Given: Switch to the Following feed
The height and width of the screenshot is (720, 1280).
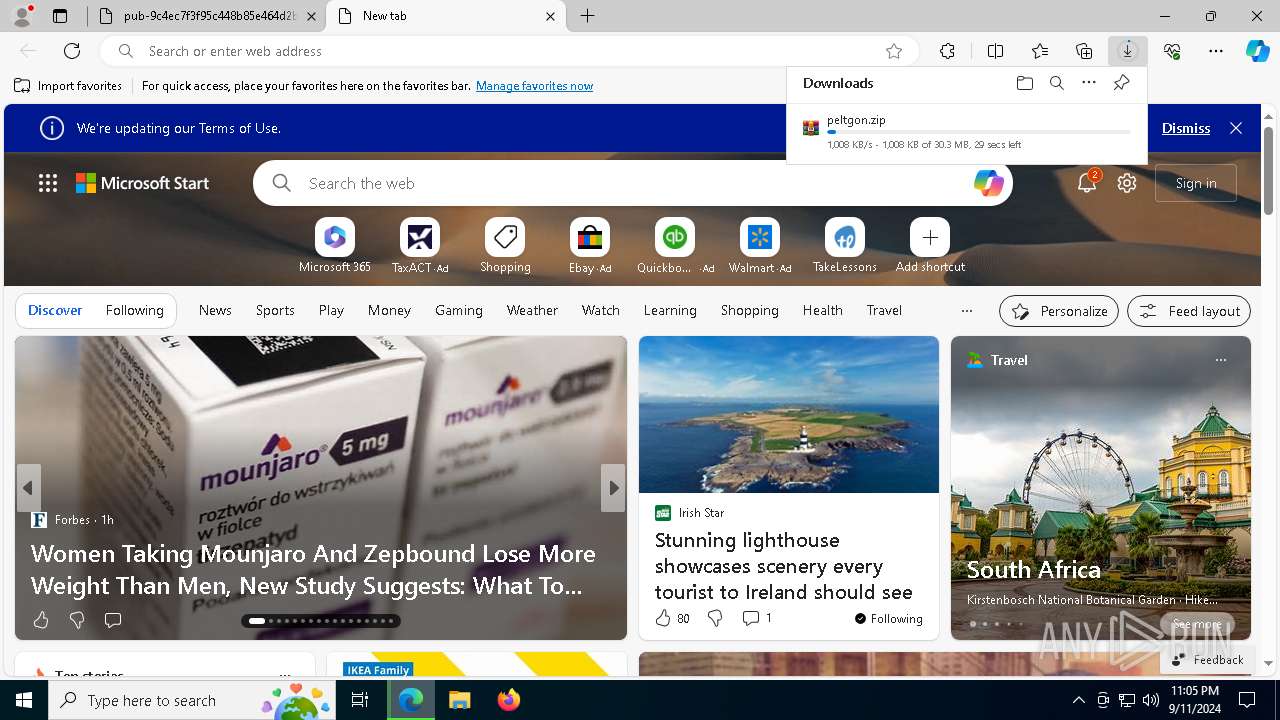Looking at the screenshot, I should click(134, 311).
